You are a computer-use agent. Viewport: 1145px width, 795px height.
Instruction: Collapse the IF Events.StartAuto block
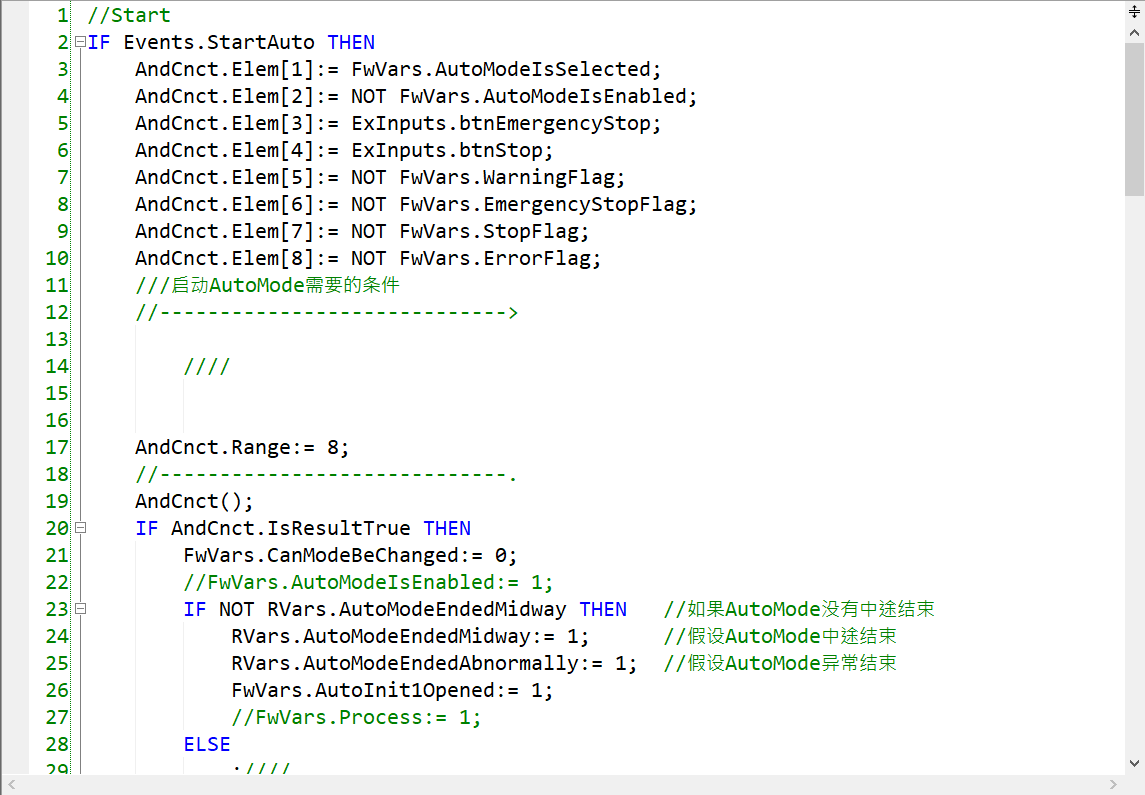[x=80, y=43]
